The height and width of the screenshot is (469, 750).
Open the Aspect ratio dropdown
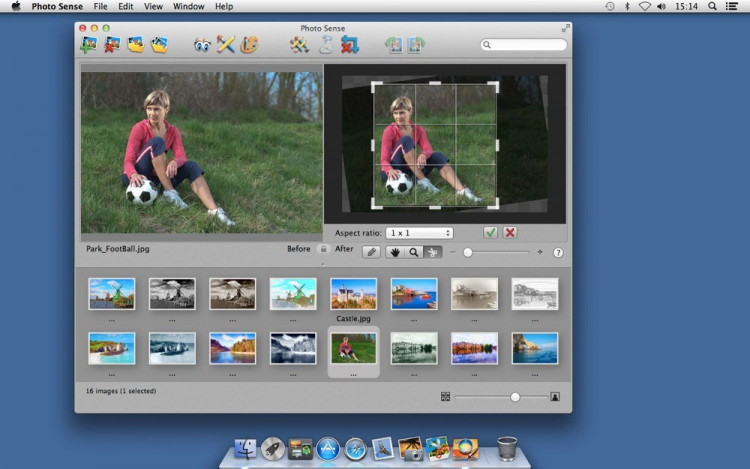coord(420,232)
